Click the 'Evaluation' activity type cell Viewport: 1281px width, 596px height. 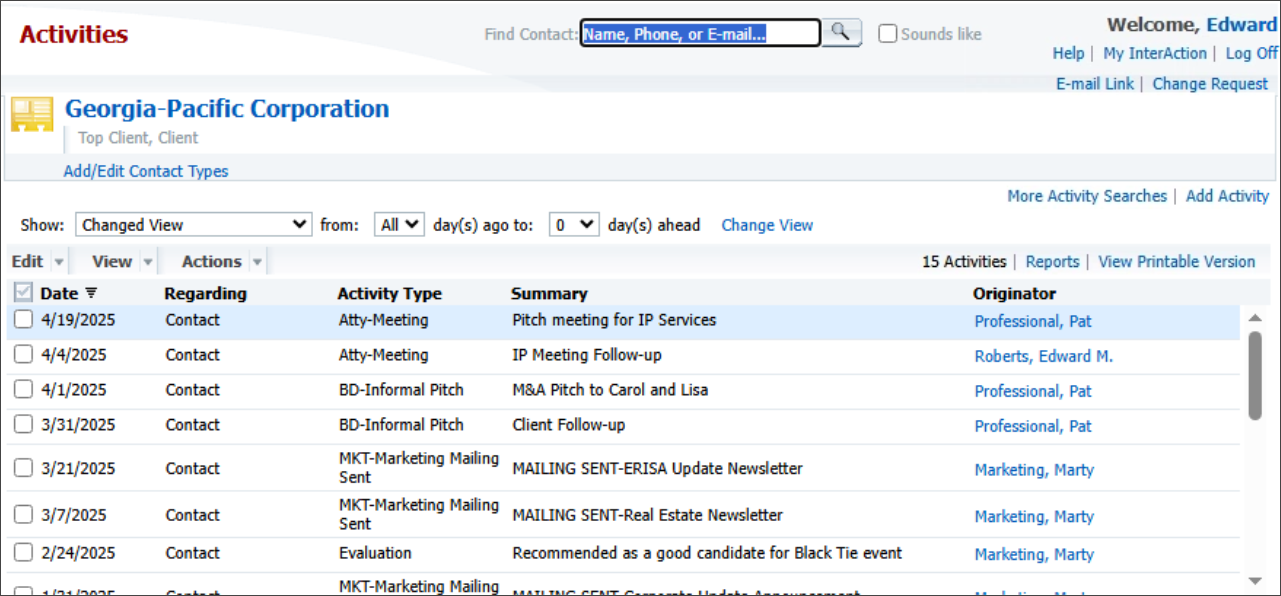[x=375, y=553]
